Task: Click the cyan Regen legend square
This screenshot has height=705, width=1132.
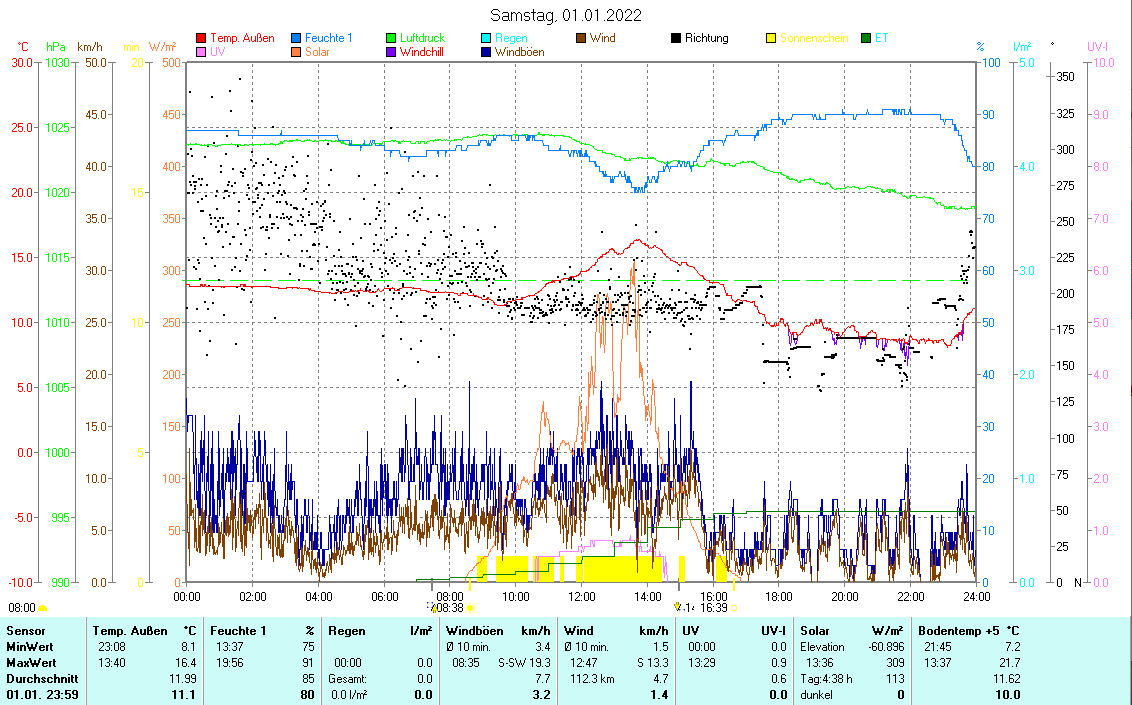Action: tap(486, 39)
